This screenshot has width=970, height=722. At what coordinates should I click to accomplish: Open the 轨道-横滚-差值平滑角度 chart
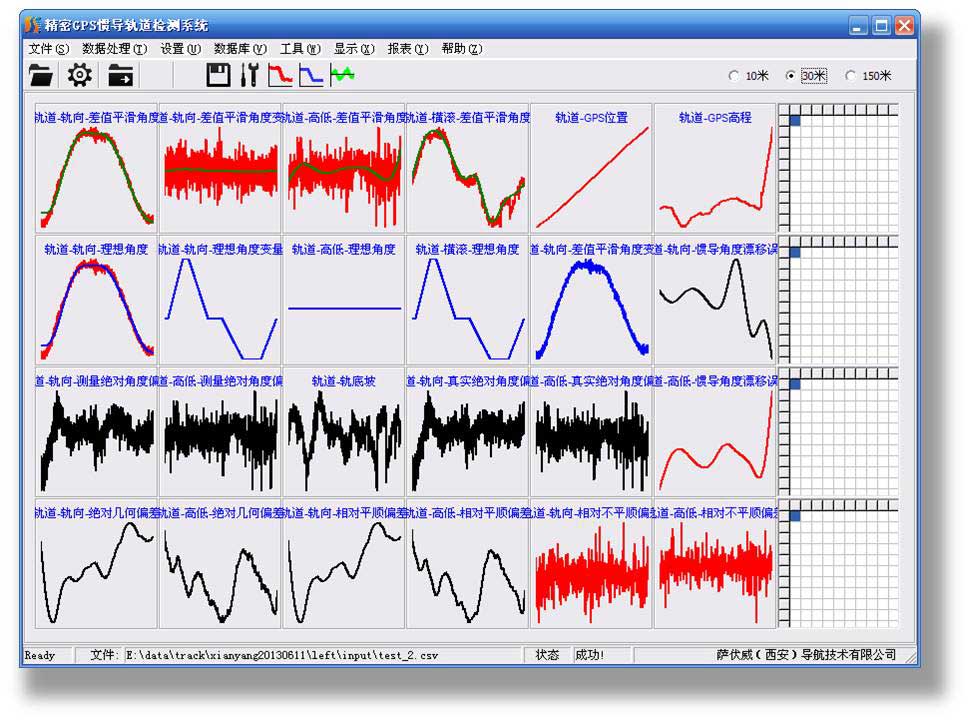pyautogui.click(x=468, y=168)
